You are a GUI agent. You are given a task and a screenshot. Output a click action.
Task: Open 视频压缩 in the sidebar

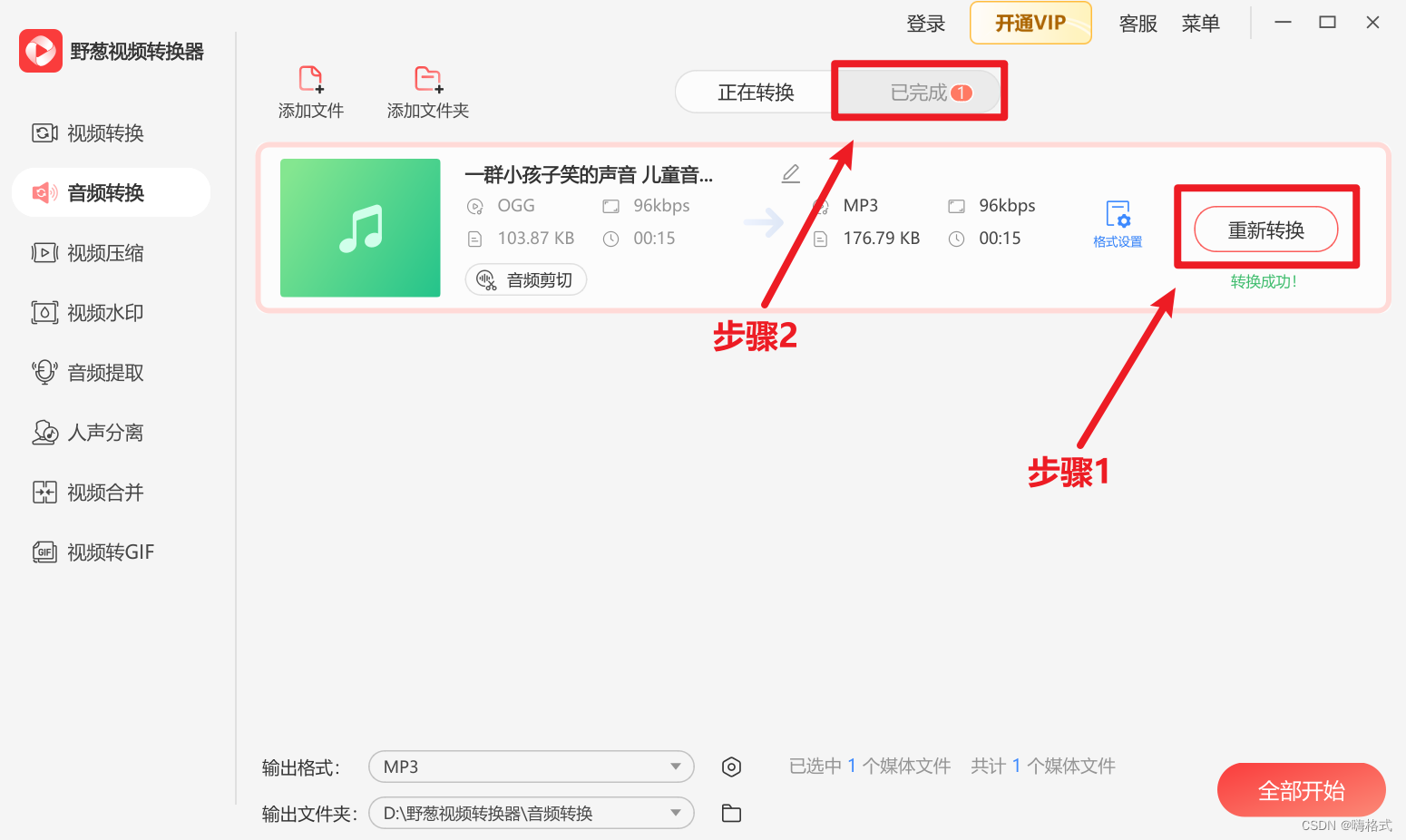tap(88, 253)
